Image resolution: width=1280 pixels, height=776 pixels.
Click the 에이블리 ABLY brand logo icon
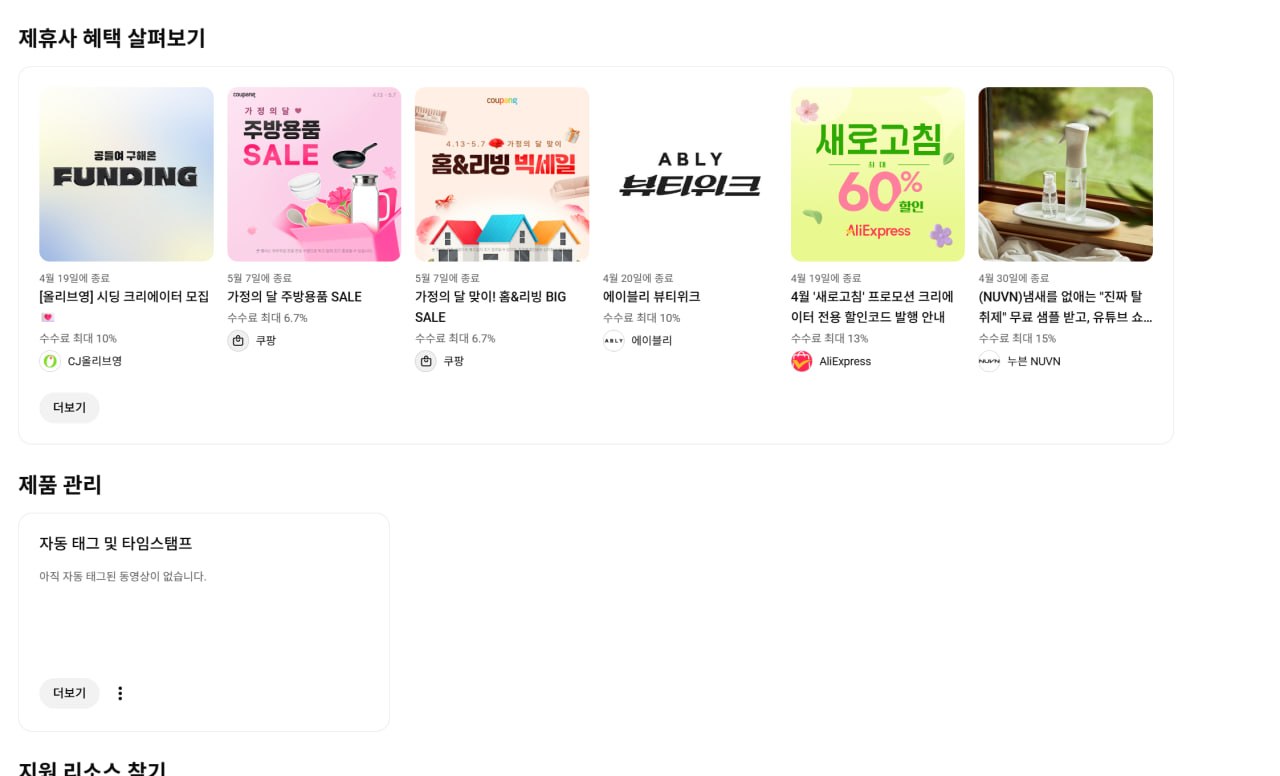614,341
